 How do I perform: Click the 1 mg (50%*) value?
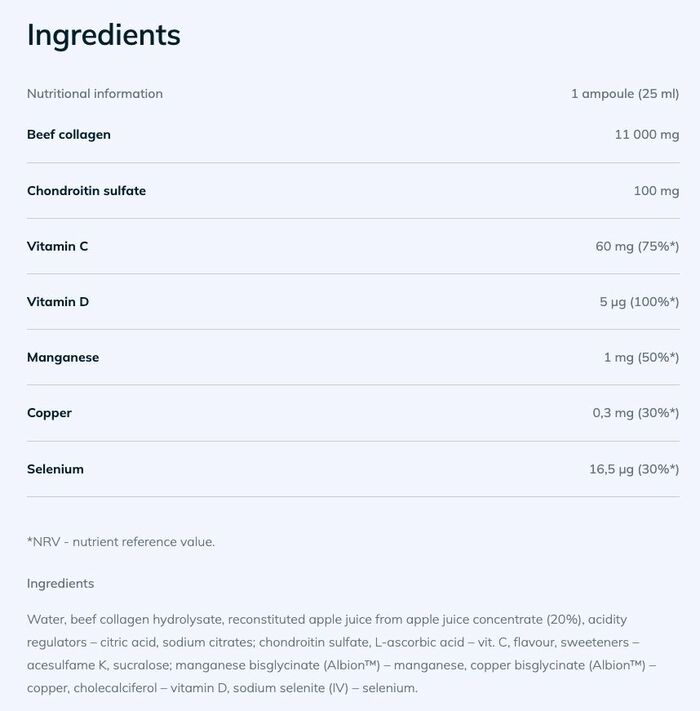click(x=641, y=358)
